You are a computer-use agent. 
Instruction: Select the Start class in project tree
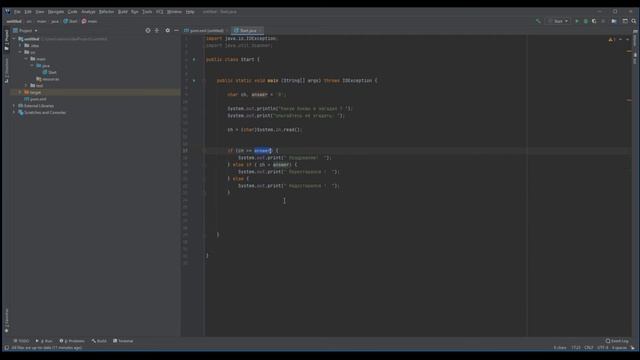[x=50, y=72]
